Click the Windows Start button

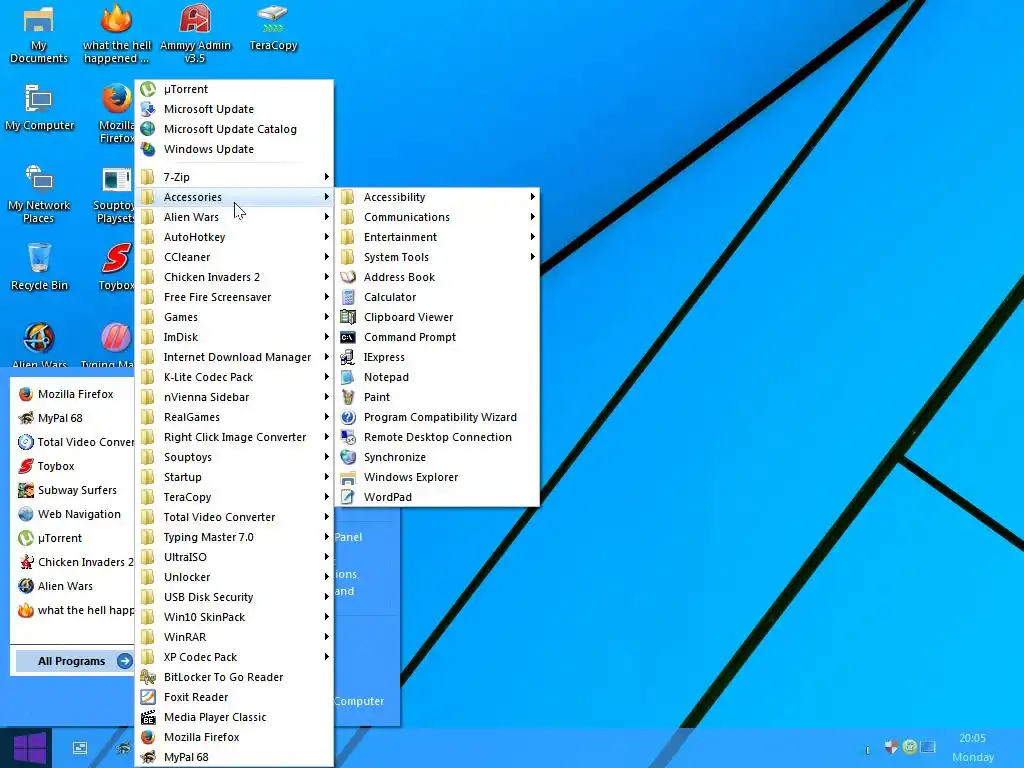click(x=30, y=748)
